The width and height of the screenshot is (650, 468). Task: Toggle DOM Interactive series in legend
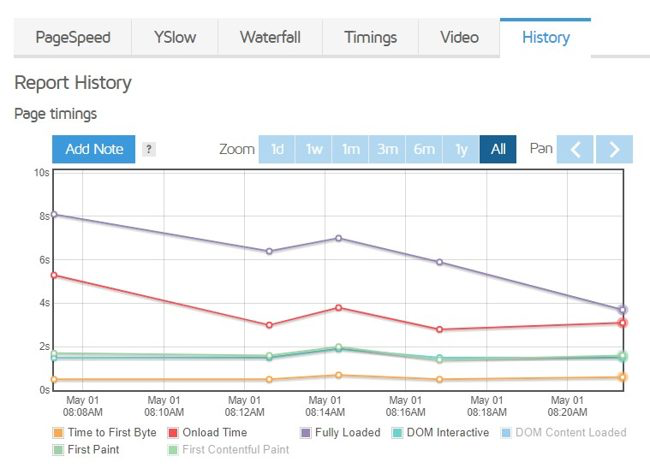pyautogui.click(x=441, y=433)
